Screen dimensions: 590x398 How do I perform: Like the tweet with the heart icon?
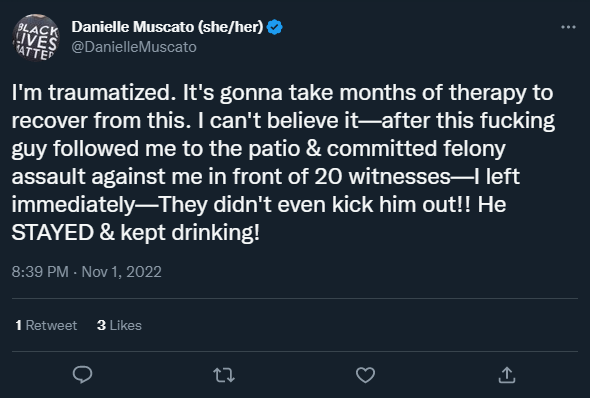click(x=365, y=375)
